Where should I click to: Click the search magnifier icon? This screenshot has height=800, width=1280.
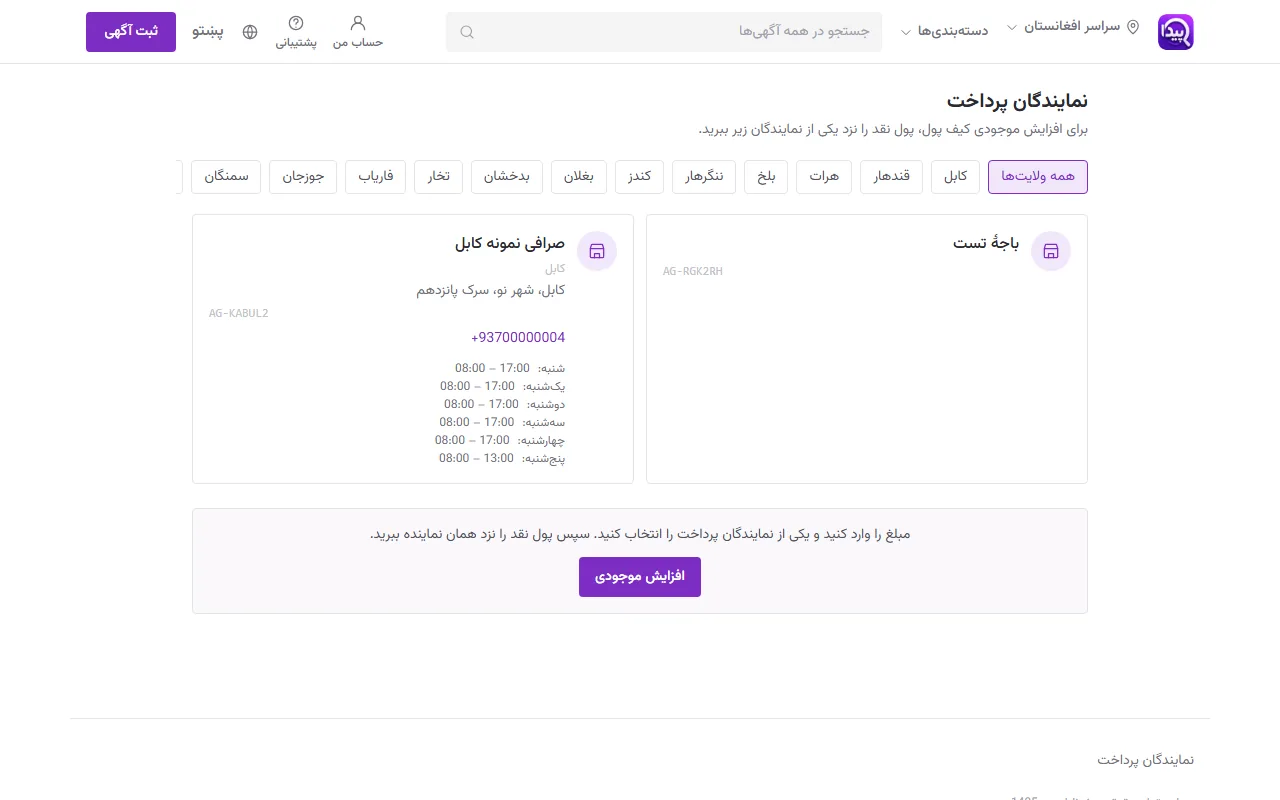coord(466,32)
